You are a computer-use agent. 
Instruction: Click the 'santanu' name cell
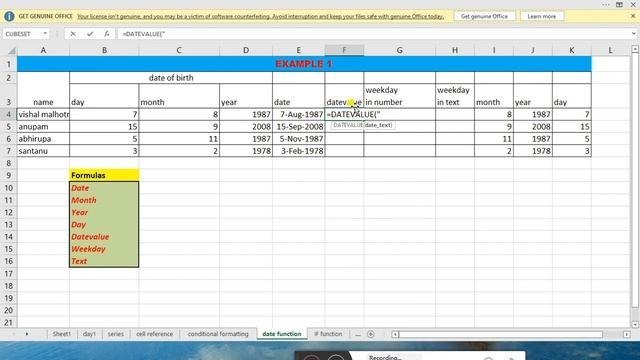(43, 151)
